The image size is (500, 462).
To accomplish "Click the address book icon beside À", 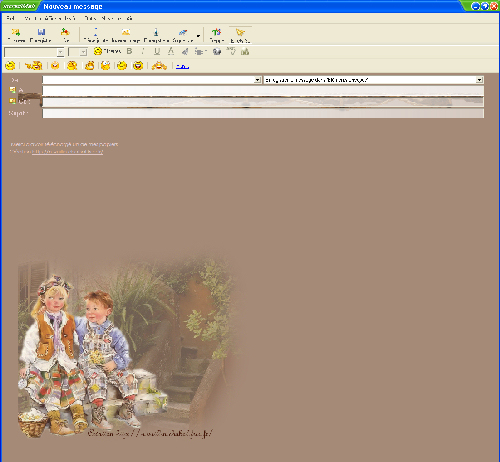I will (13, 90).
